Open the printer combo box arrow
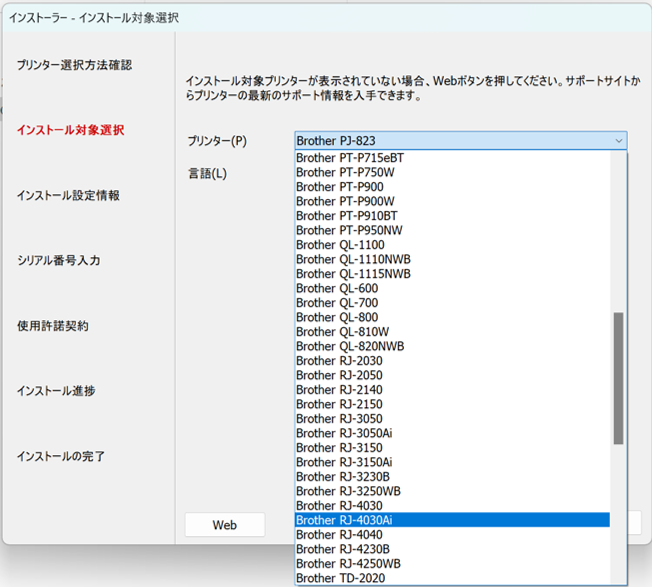The image size is (652, 587). [x=619, y=141]
